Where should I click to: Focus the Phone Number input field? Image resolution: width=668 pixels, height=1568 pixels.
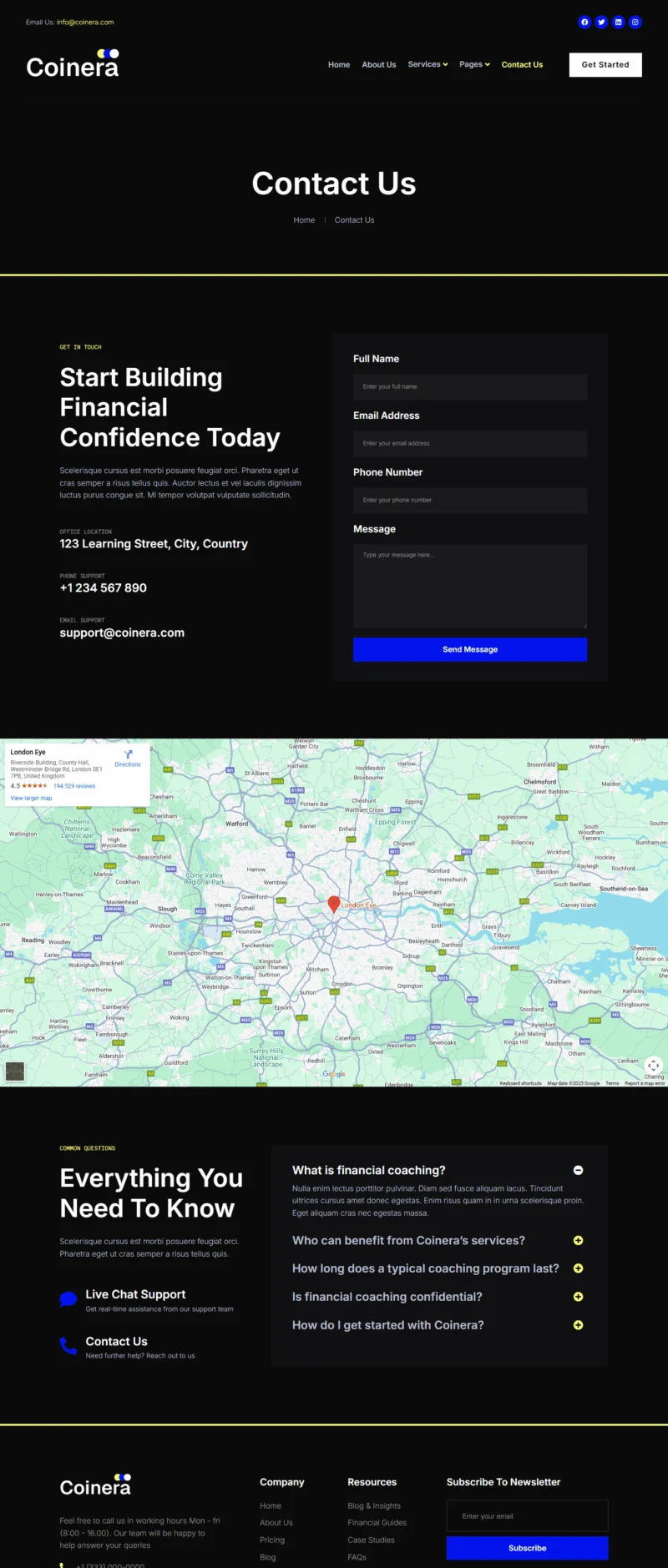pos(470,500)
